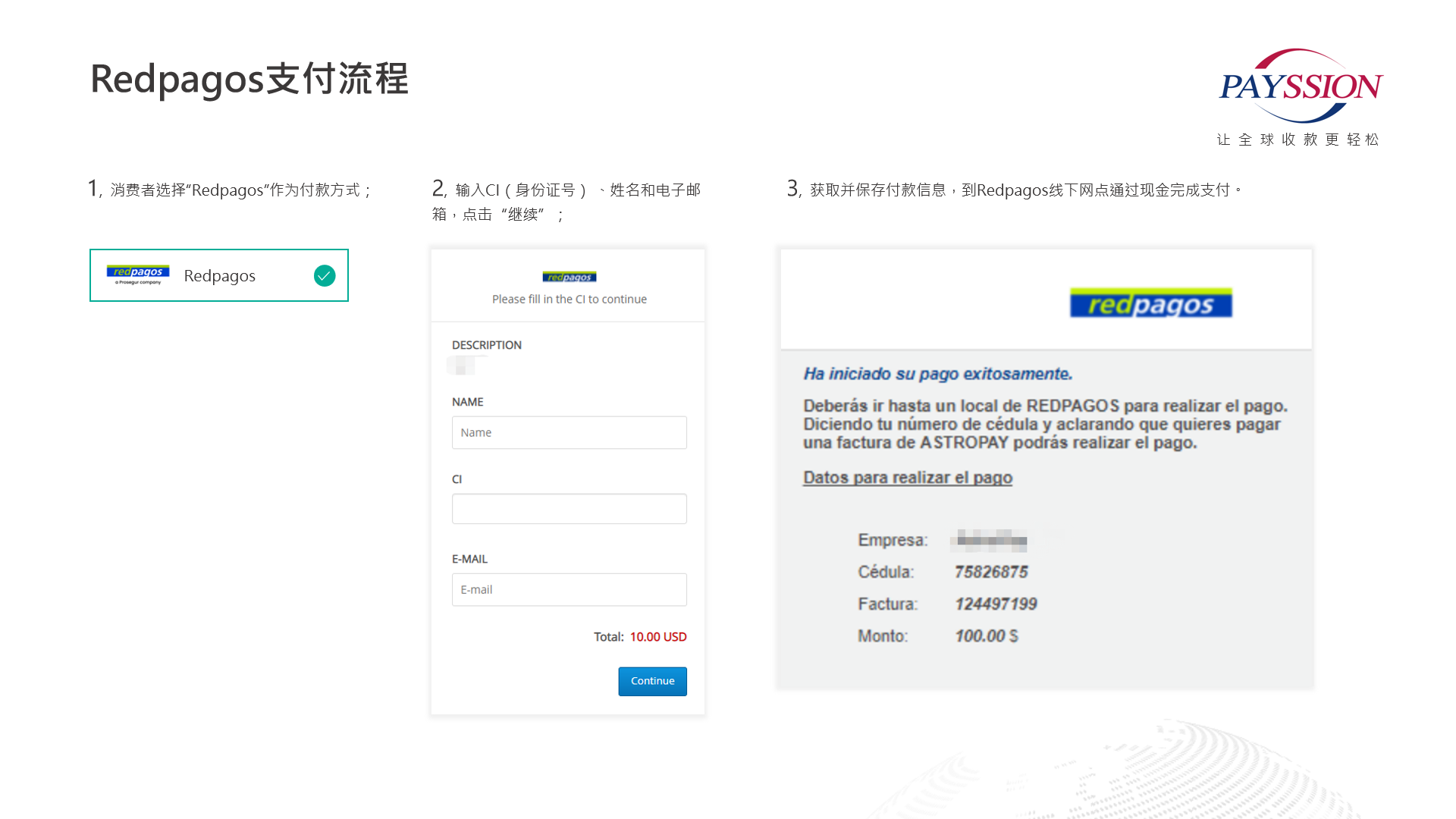1456x819 pixels.
Task: Click 'Ha iniciado su pago exitosamente.' heading
Action: (938, 374)
